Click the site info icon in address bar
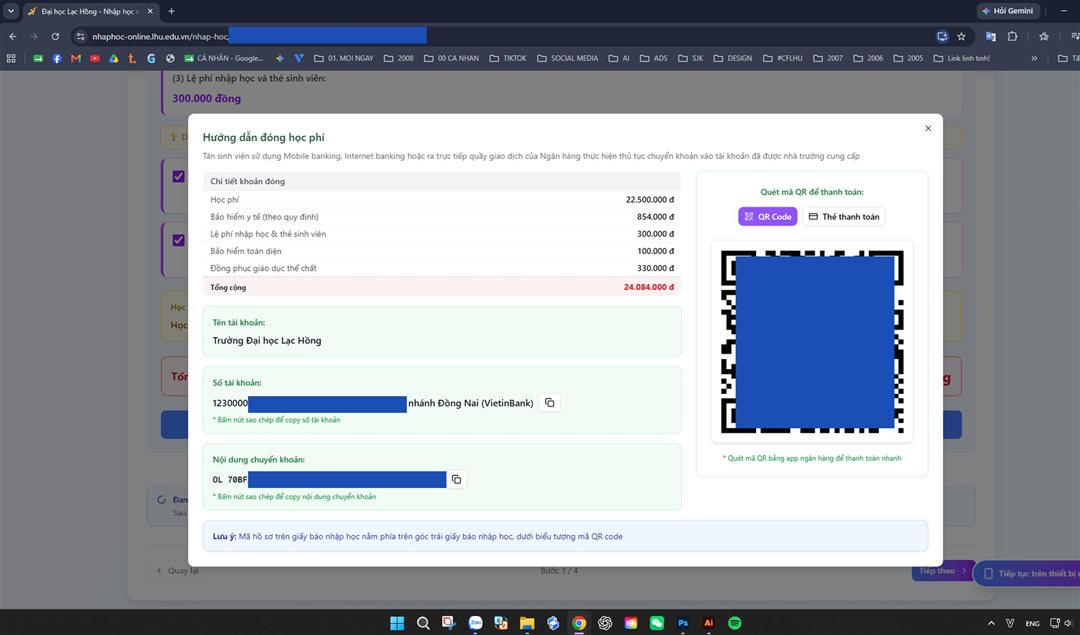 tap(81, 37)
